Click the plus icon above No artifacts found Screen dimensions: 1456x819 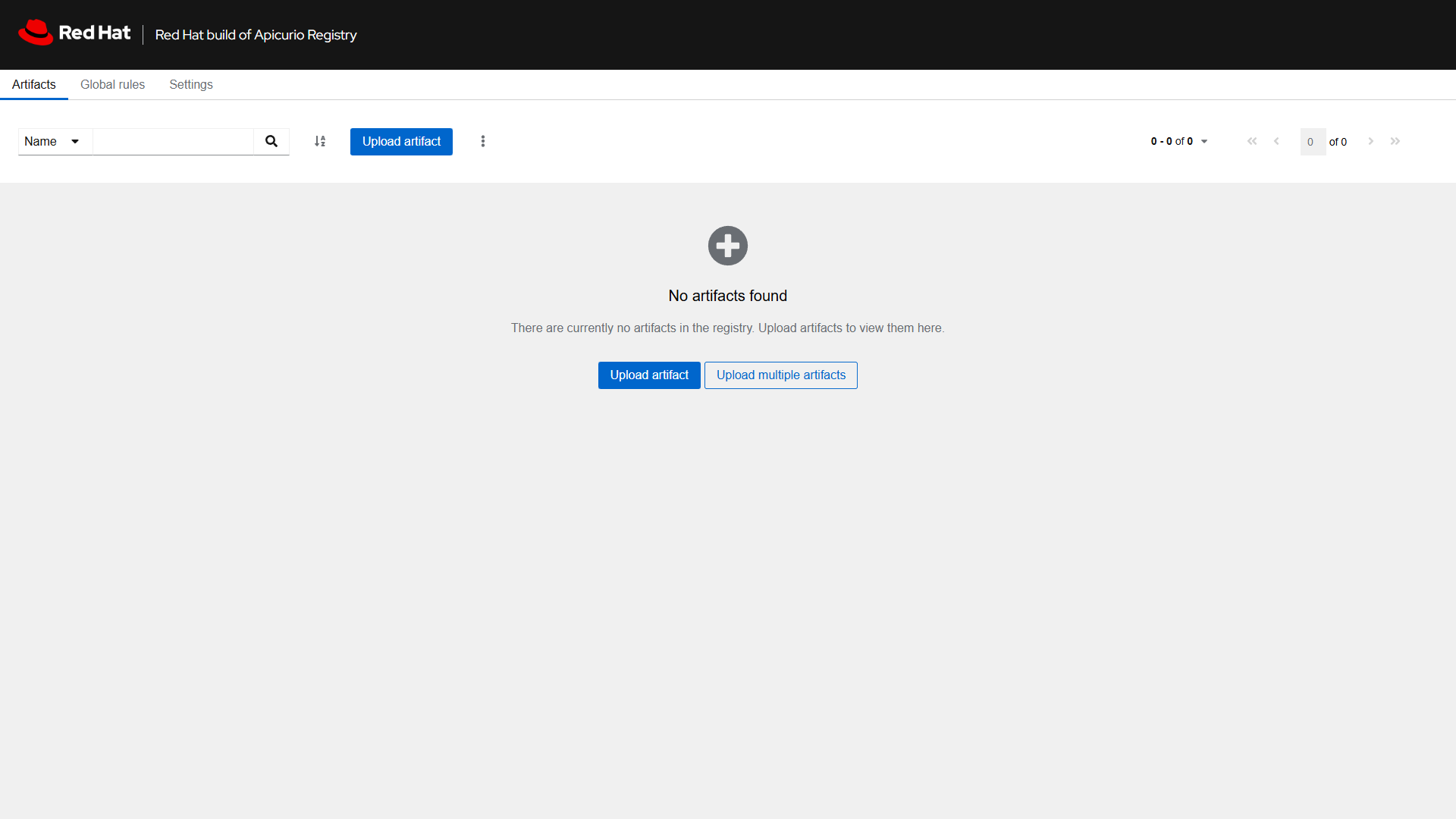tap(727, 245)
